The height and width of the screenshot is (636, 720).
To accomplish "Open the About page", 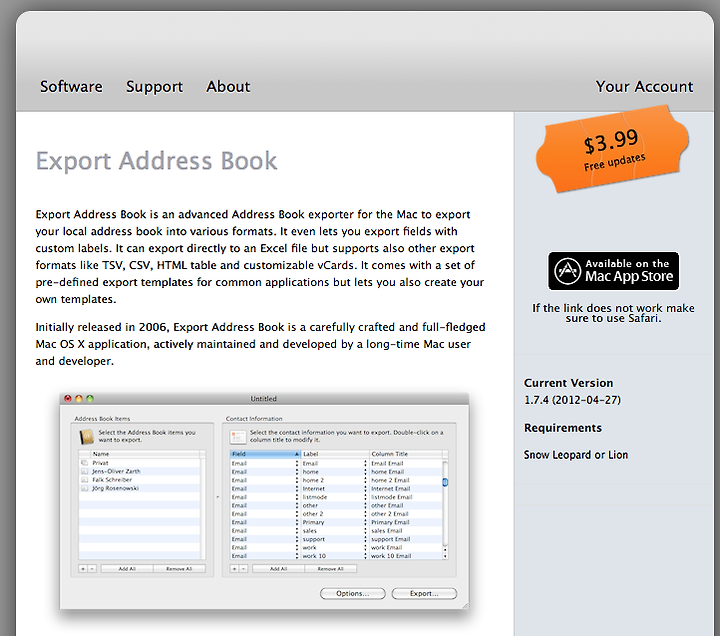I will 228,86.
